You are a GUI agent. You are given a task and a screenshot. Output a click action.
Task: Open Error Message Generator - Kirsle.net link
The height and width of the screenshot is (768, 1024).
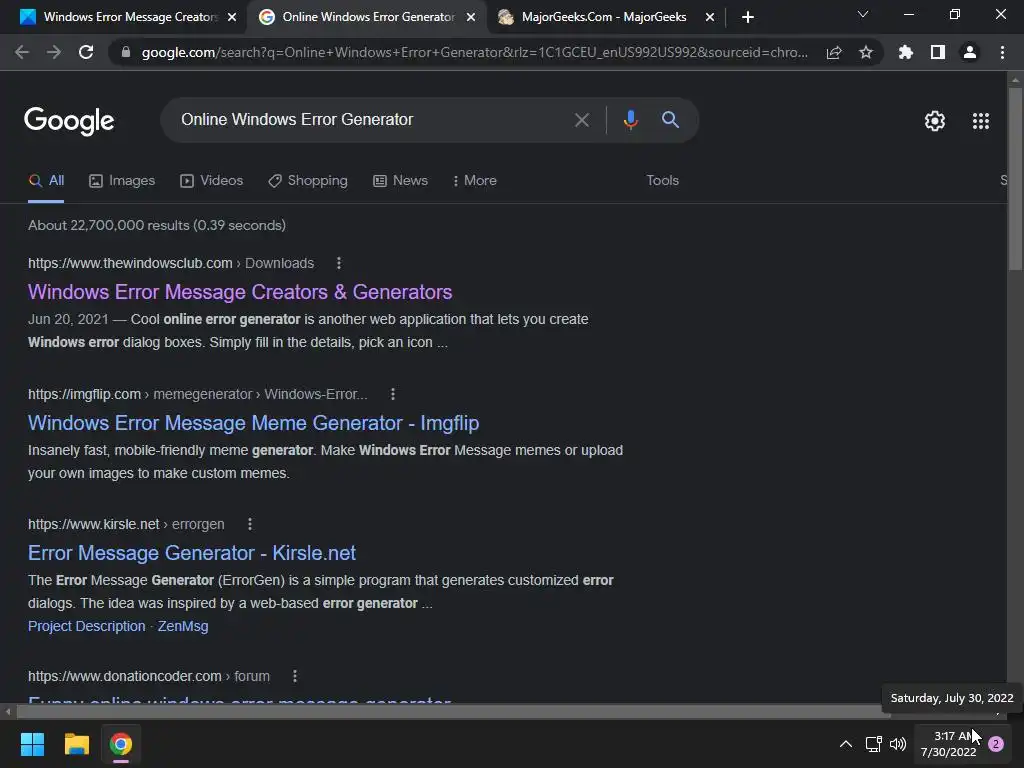[192, 553]
